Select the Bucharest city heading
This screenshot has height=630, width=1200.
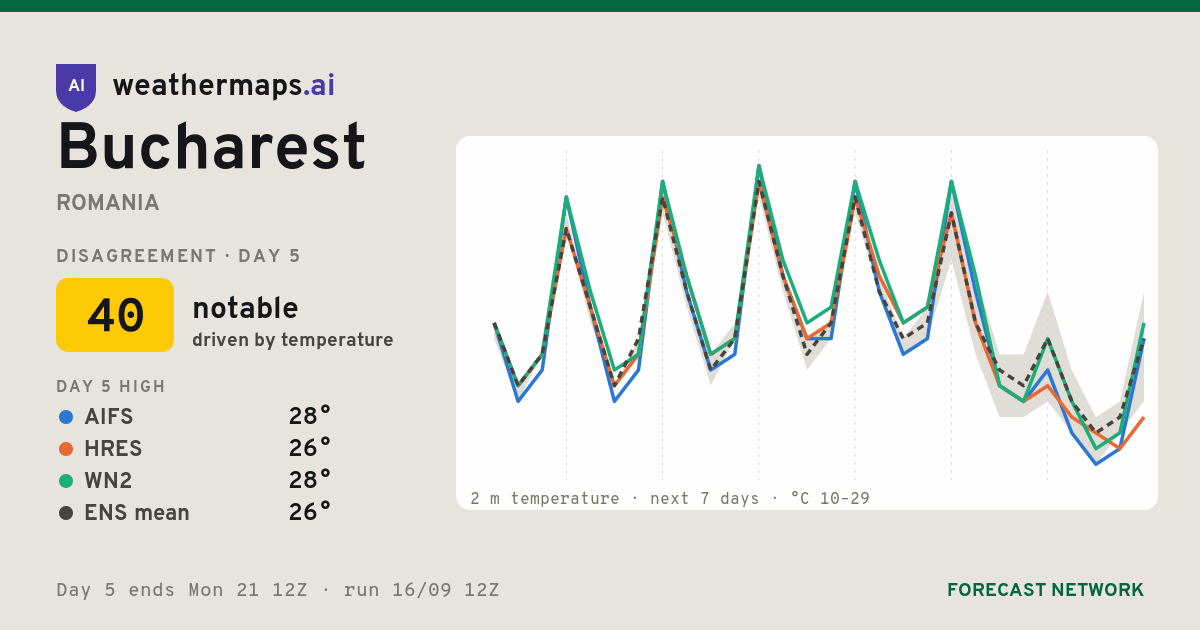click(x=211, y=147)
